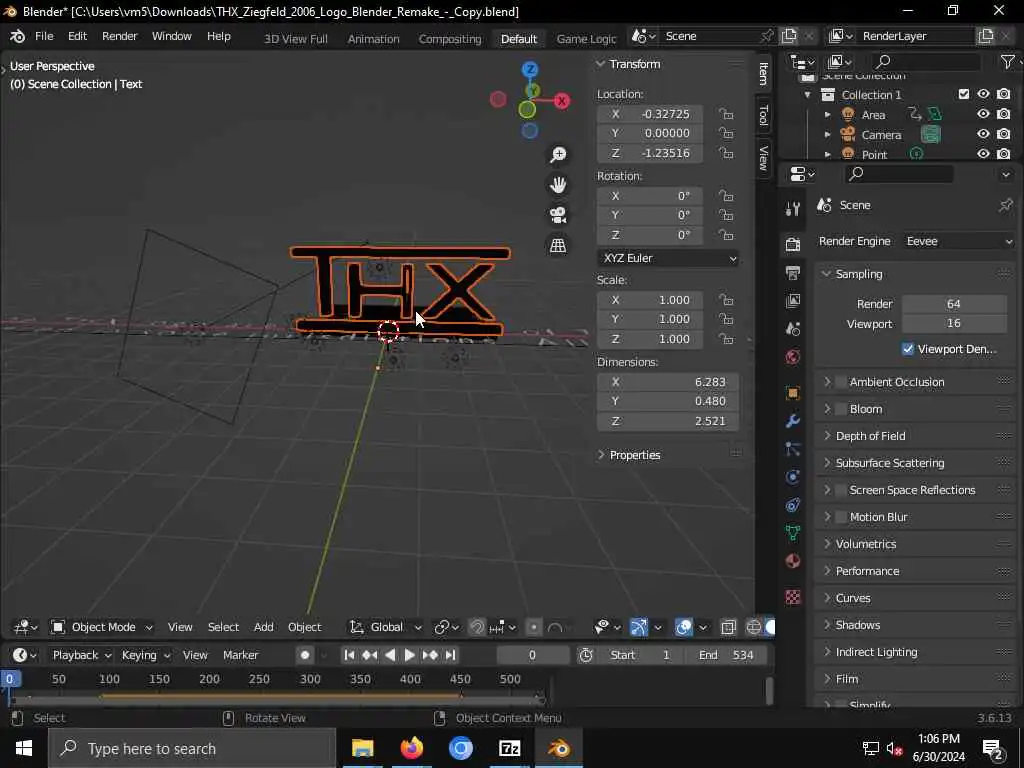The width and height of the screenshot is (1024, 768).
Task: Open View Layer properties tab
Action: 793,300
